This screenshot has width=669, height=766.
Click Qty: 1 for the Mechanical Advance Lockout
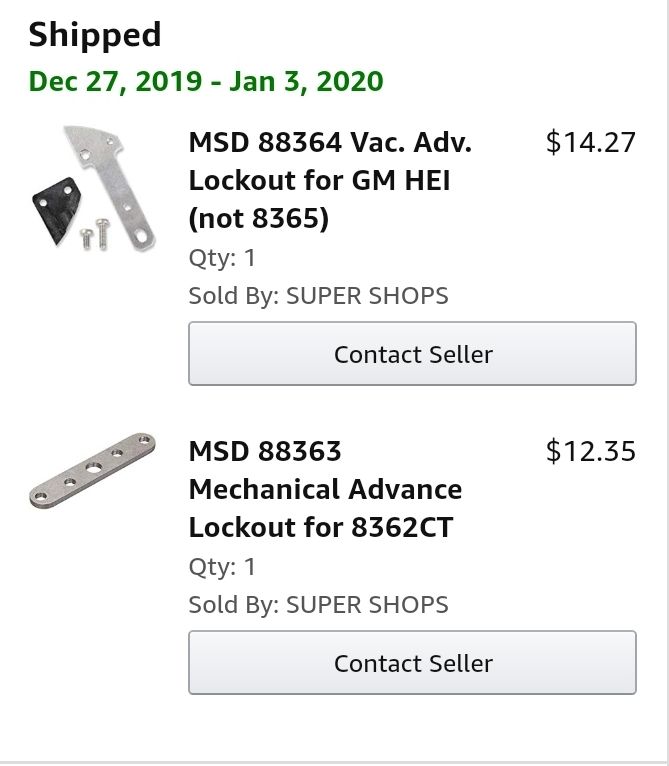(222, 567)
